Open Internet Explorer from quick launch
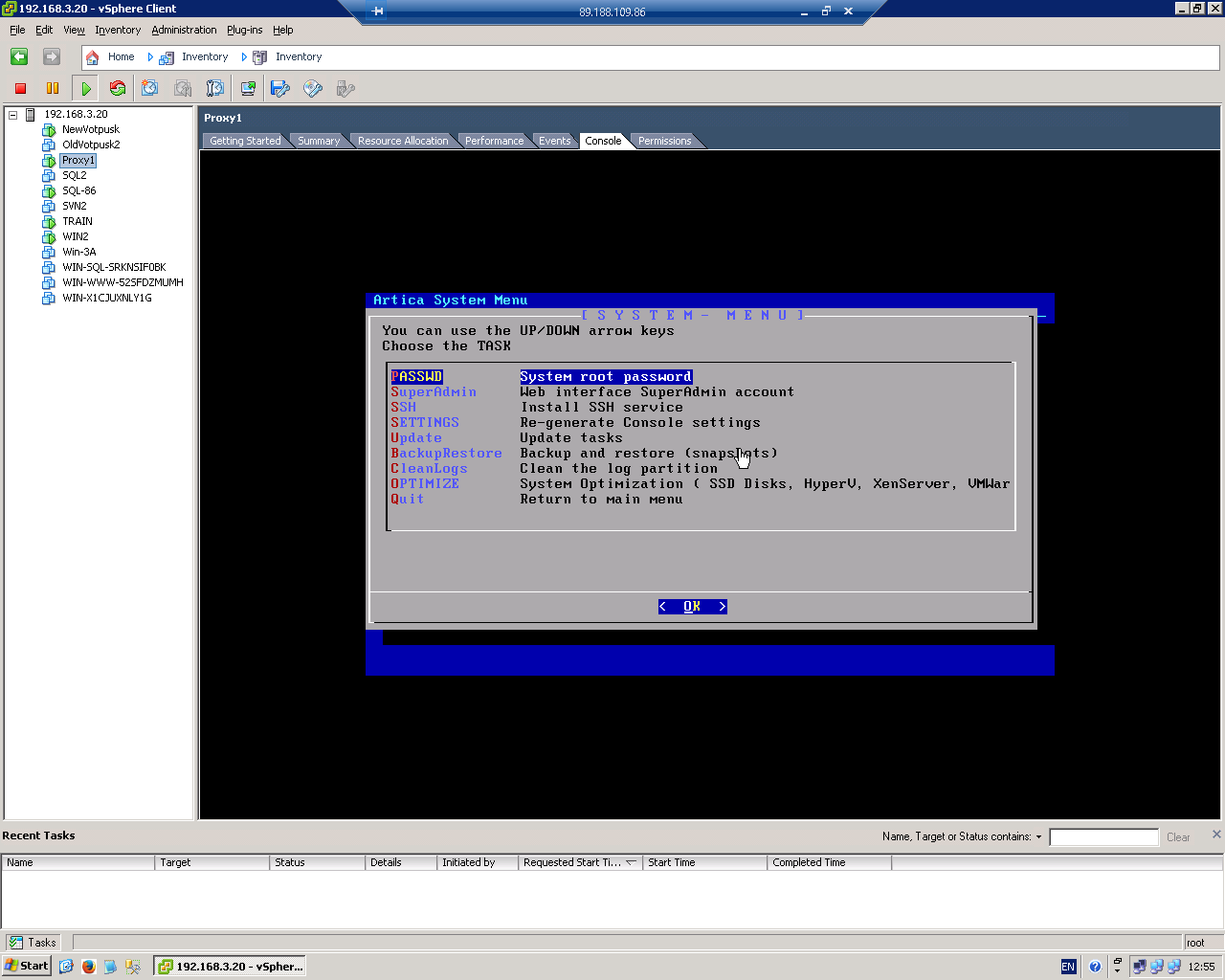The image size is (1225, 980). [66, 967]
